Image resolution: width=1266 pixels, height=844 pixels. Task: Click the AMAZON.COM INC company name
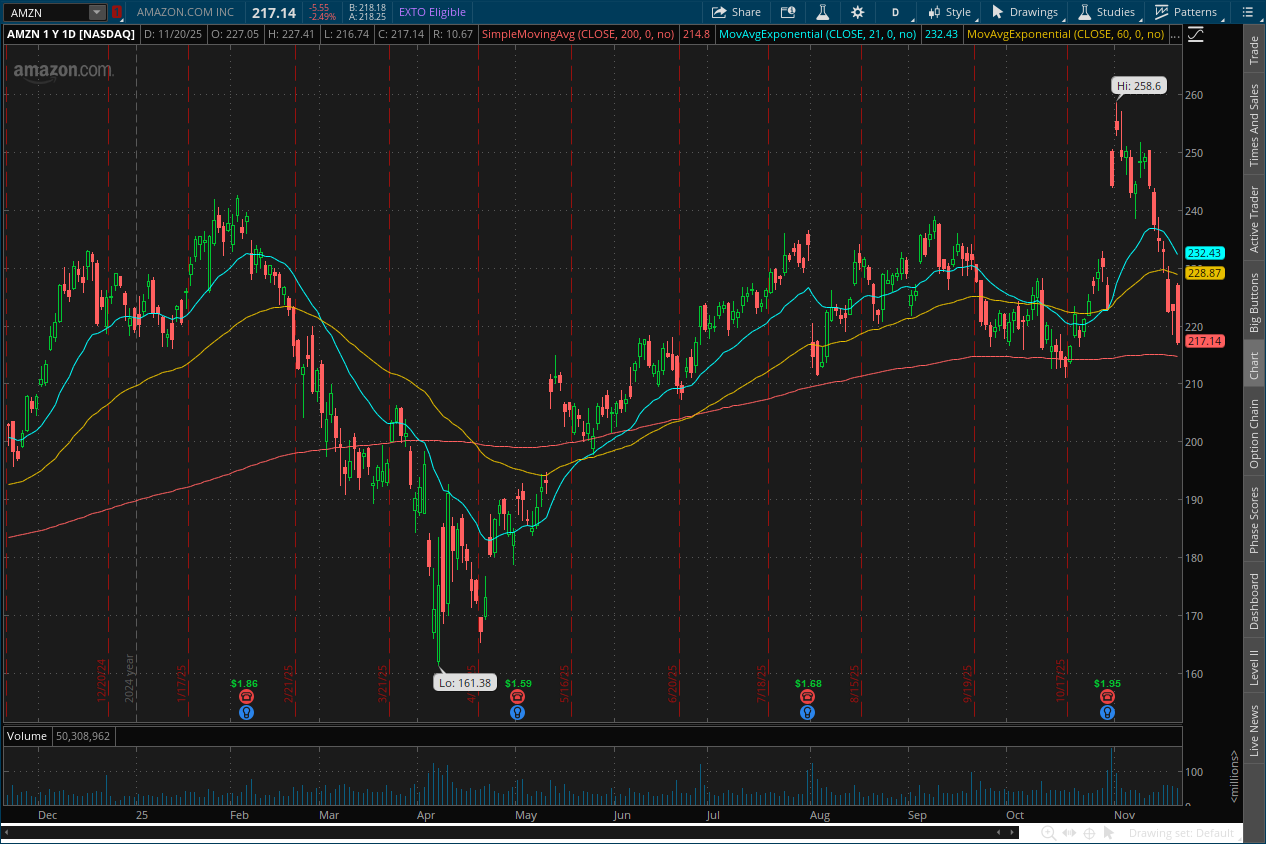click(x=186, y=12)
